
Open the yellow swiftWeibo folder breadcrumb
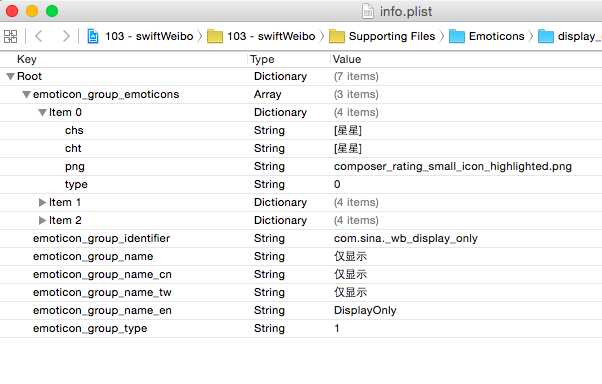coord(261,36)
